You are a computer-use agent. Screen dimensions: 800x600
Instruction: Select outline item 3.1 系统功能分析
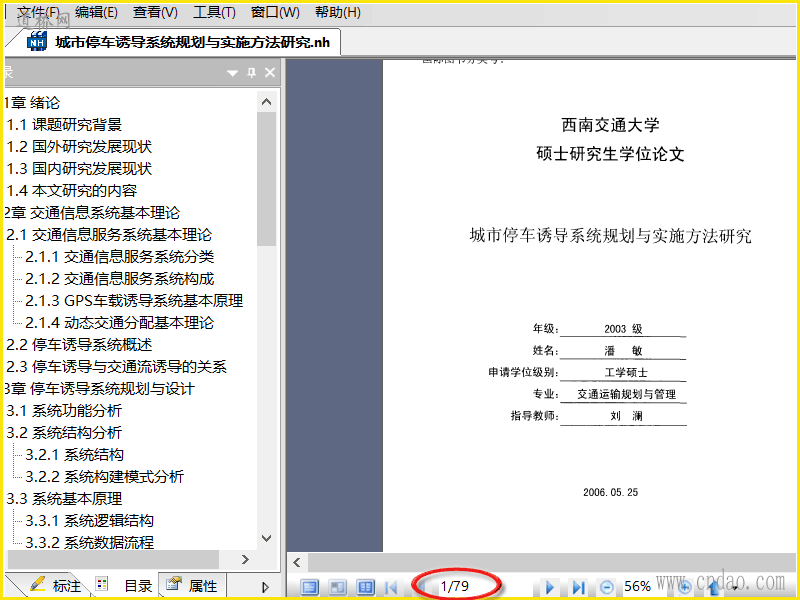tap(64, 410)
